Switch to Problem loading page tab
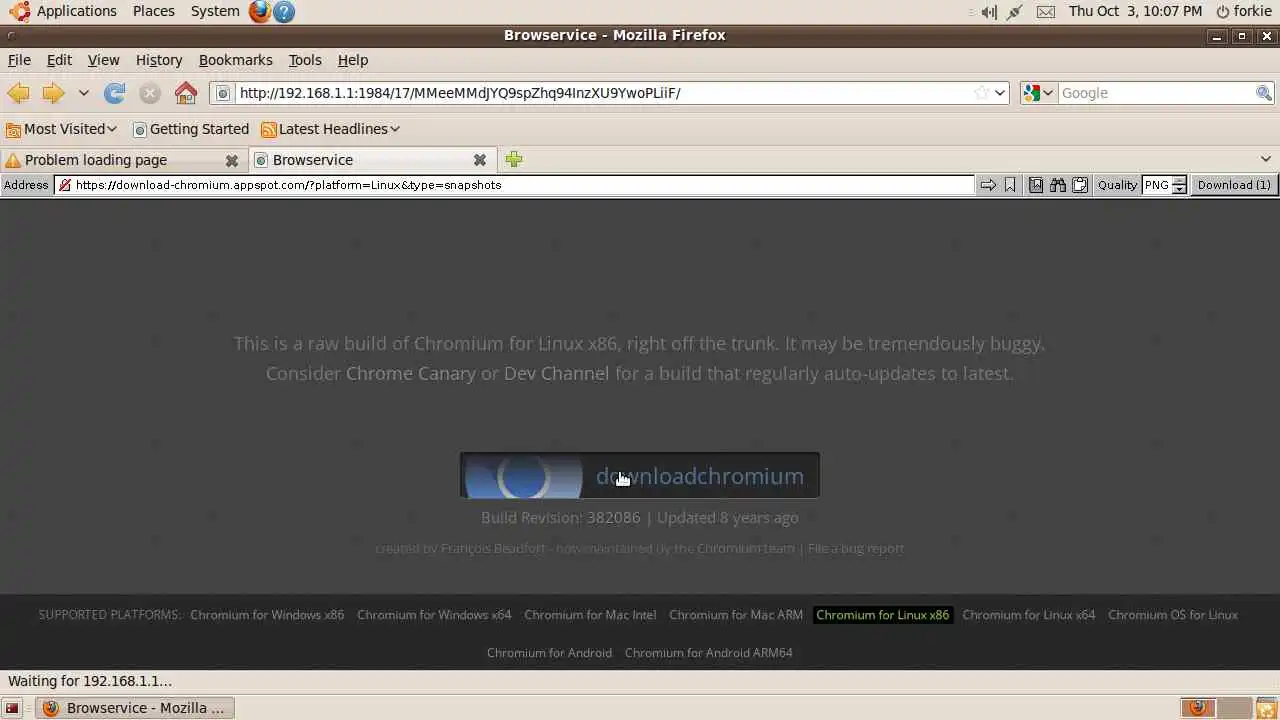Viewport: 1280px width, 720px height. tap(123, 160)
